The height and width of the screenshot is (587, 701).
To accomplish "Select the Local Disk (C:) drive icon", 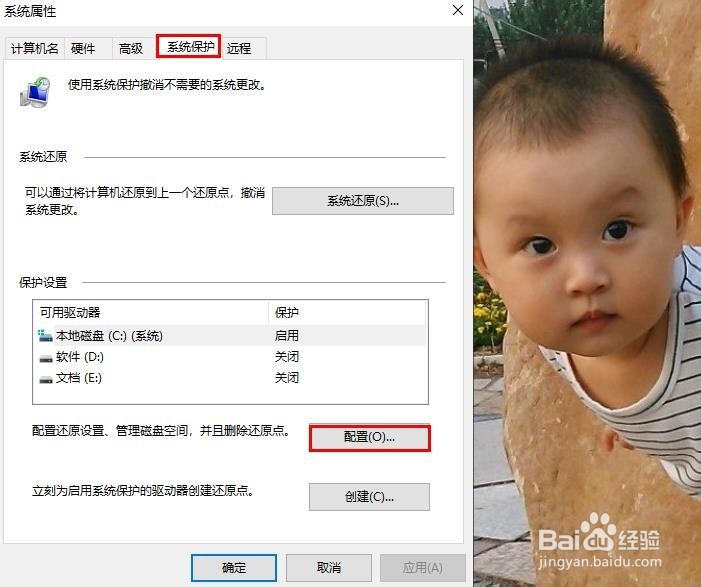I will [45, 336].
